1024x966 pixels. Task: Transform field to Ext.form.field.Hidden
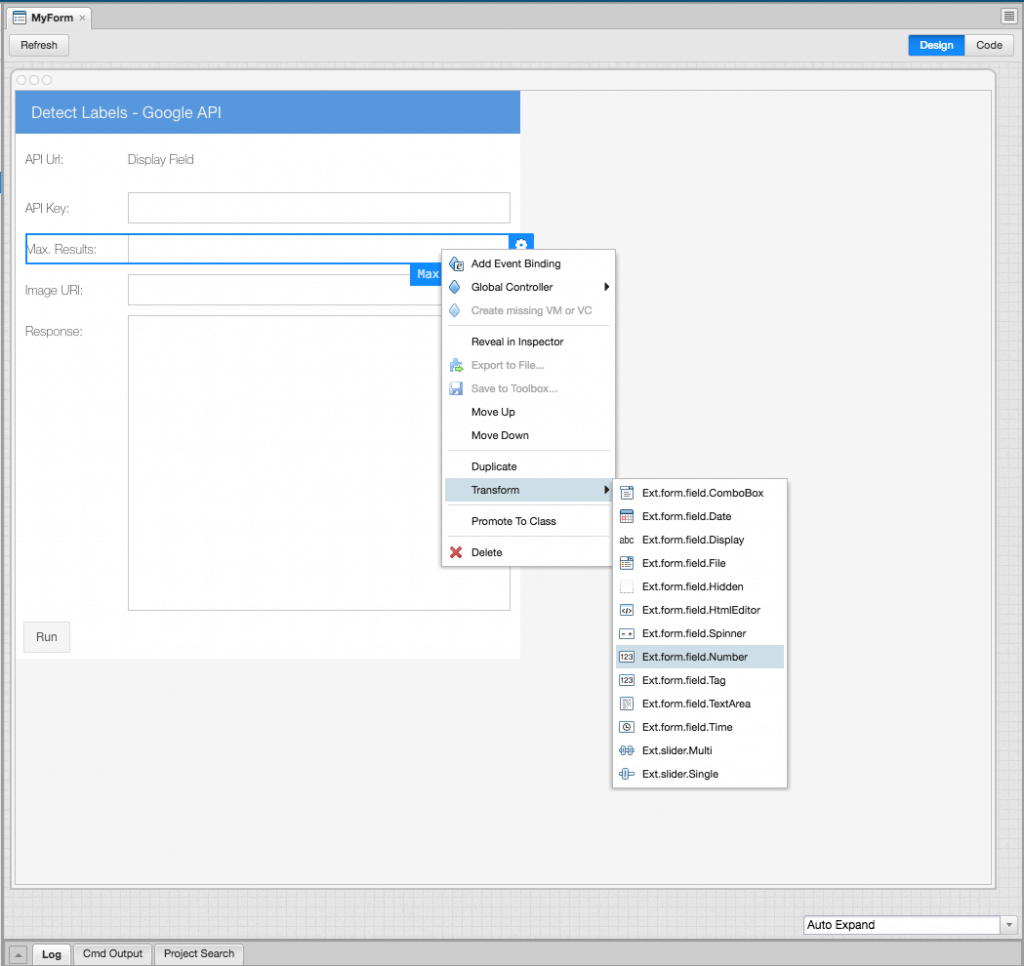pyautogui.click(x=699, y=587)
